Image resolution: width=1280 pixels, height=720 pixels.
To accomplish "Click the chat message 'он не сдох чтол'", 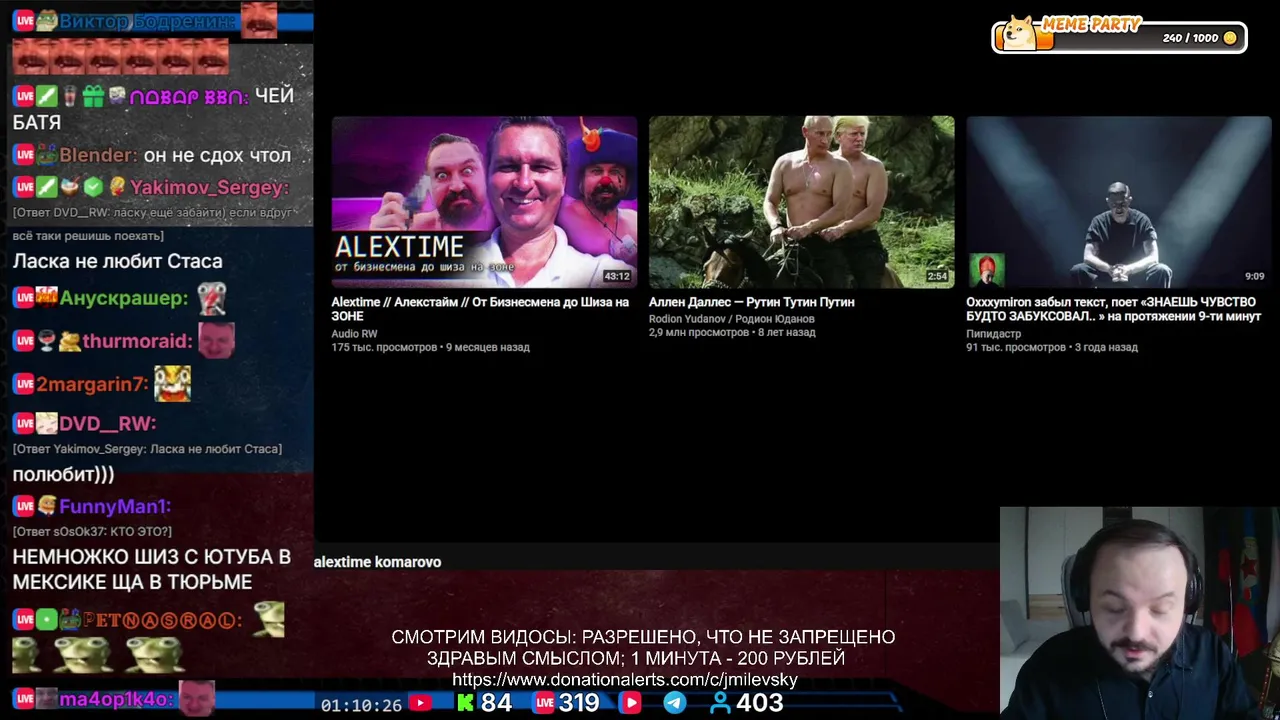I will [217, 155].
